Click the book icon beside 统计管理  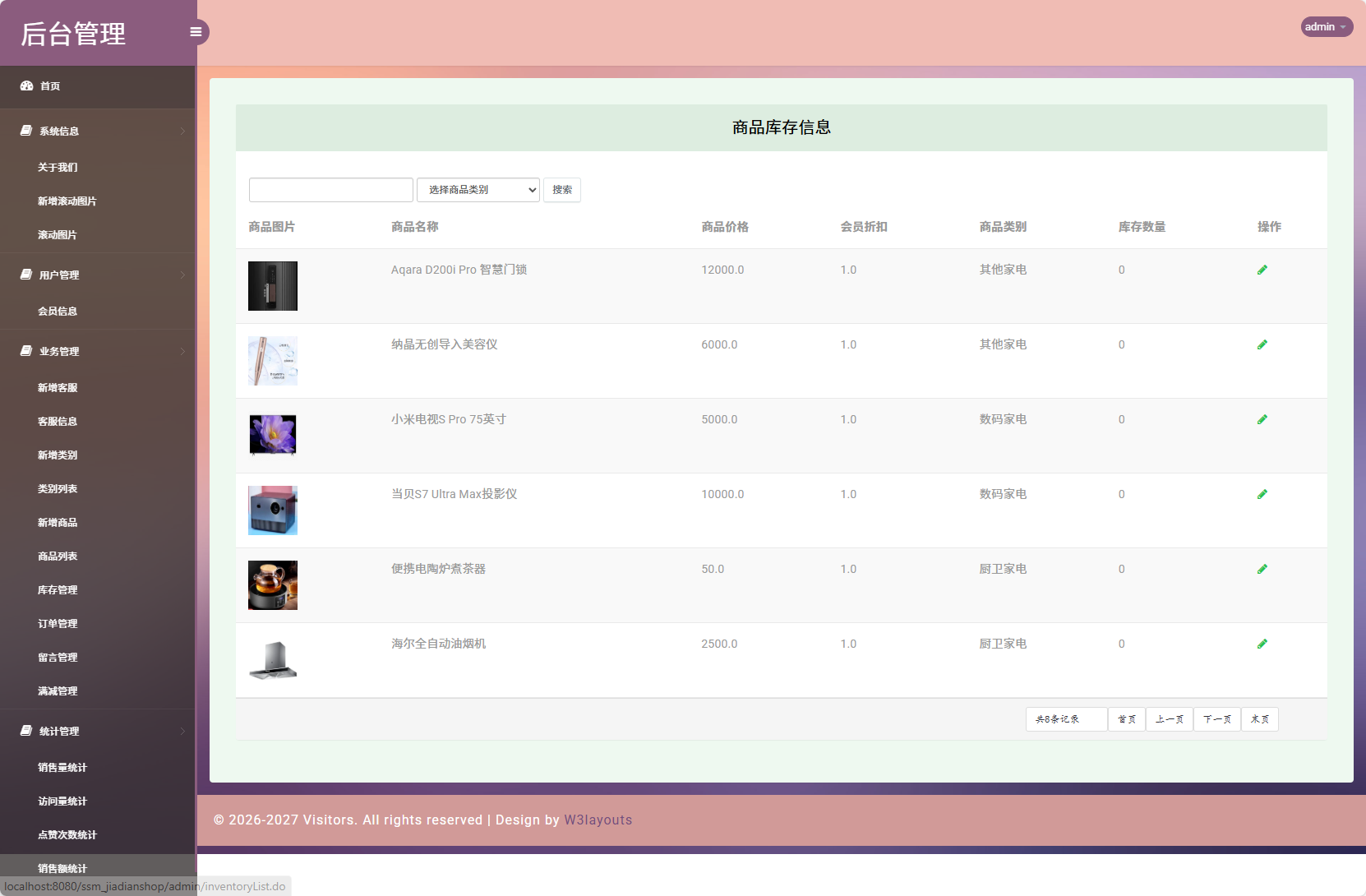tap(26, 731)
